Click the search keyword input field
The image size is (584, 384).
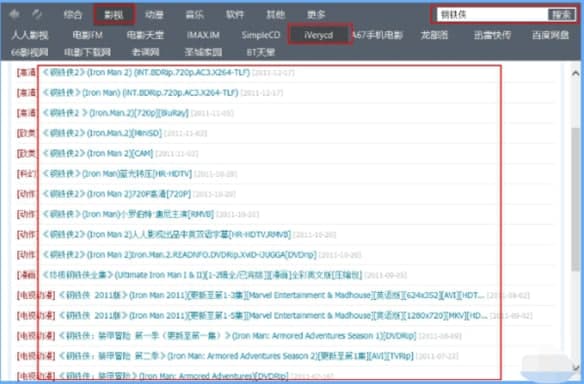pos(492,15)
